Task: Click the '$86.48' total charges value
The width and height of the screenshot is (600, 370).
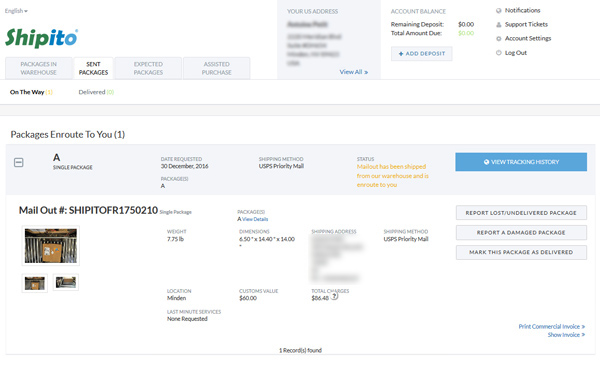Action: [x=320, y=298]
